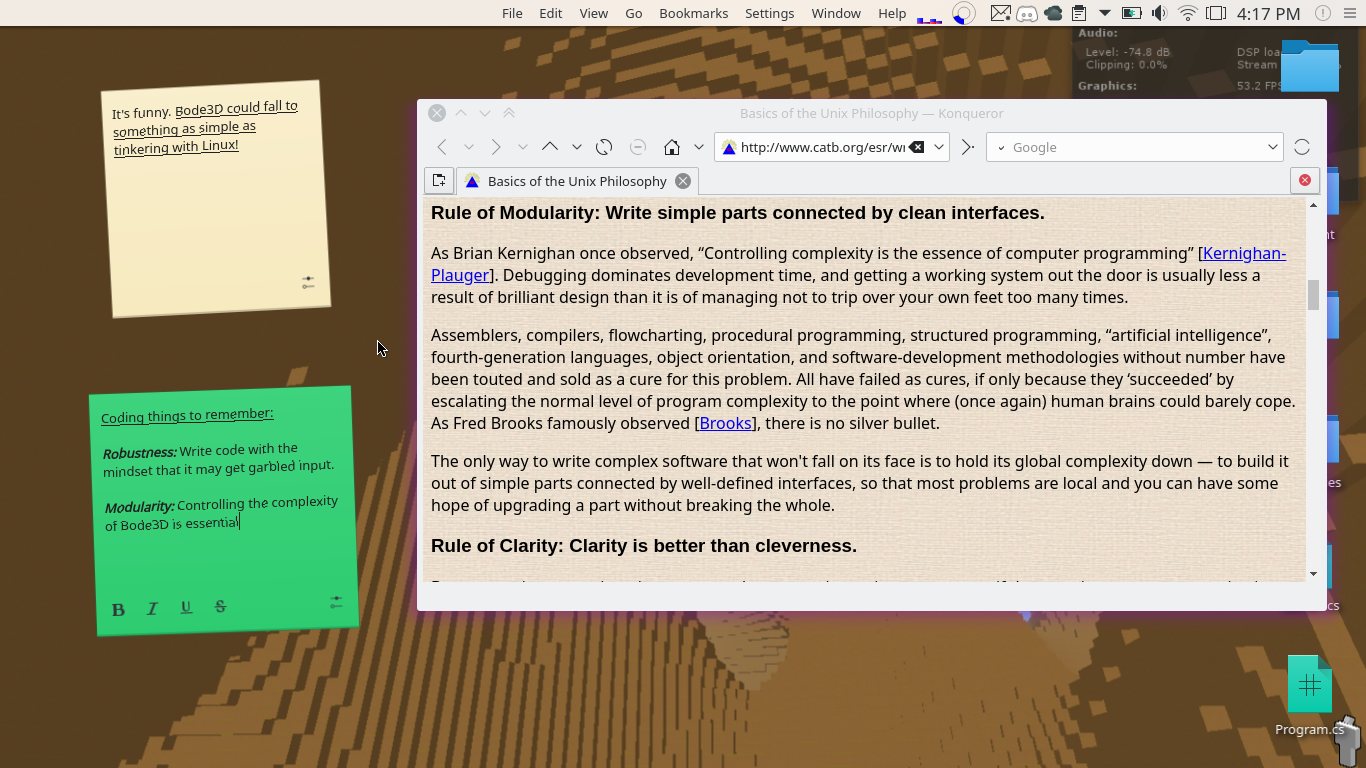Open the Kernighan-Plauger reference link
Viewport: 1366px width, 768px height.
pyautogui.click(x=1244, y=253)
